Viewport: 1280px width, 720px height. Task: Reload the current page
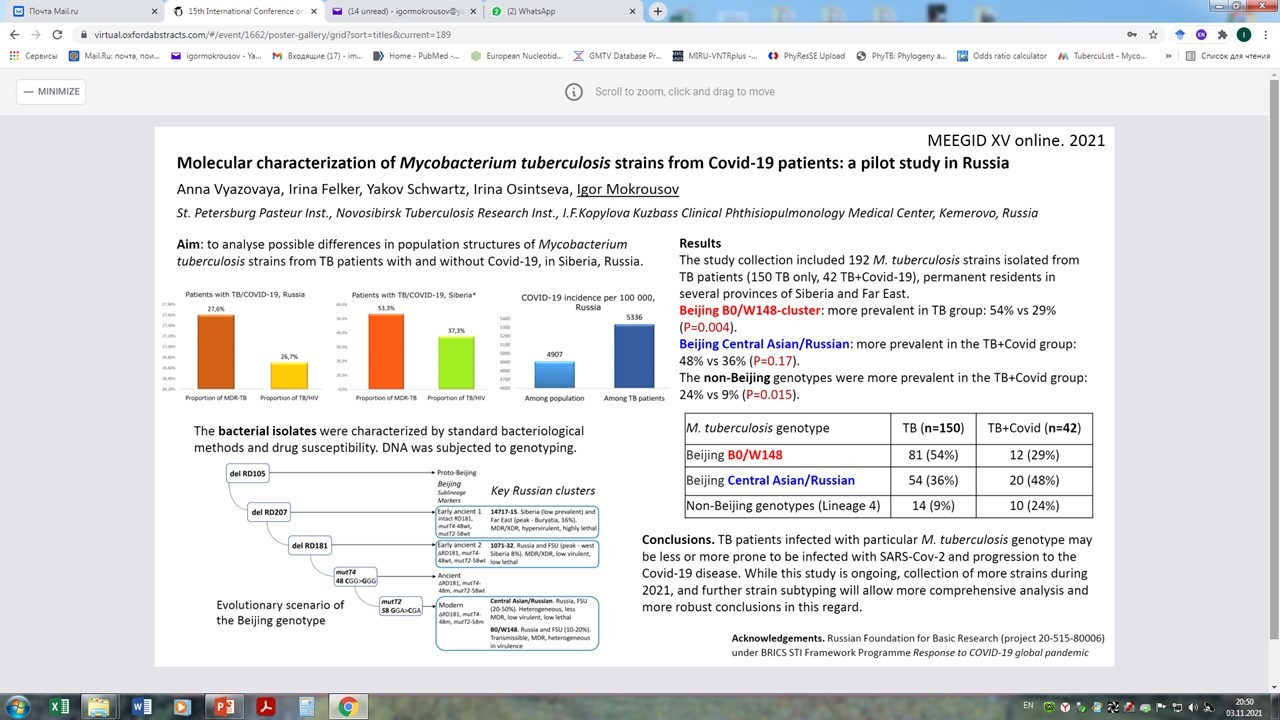coord(57,34)
